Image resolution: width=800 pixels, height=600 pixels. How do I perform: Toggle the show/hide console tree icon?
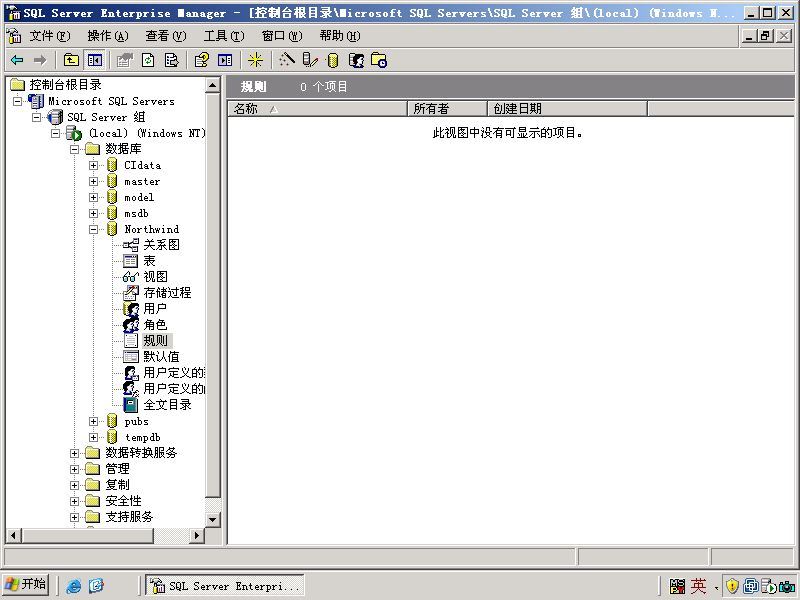[x=95, y=60]
